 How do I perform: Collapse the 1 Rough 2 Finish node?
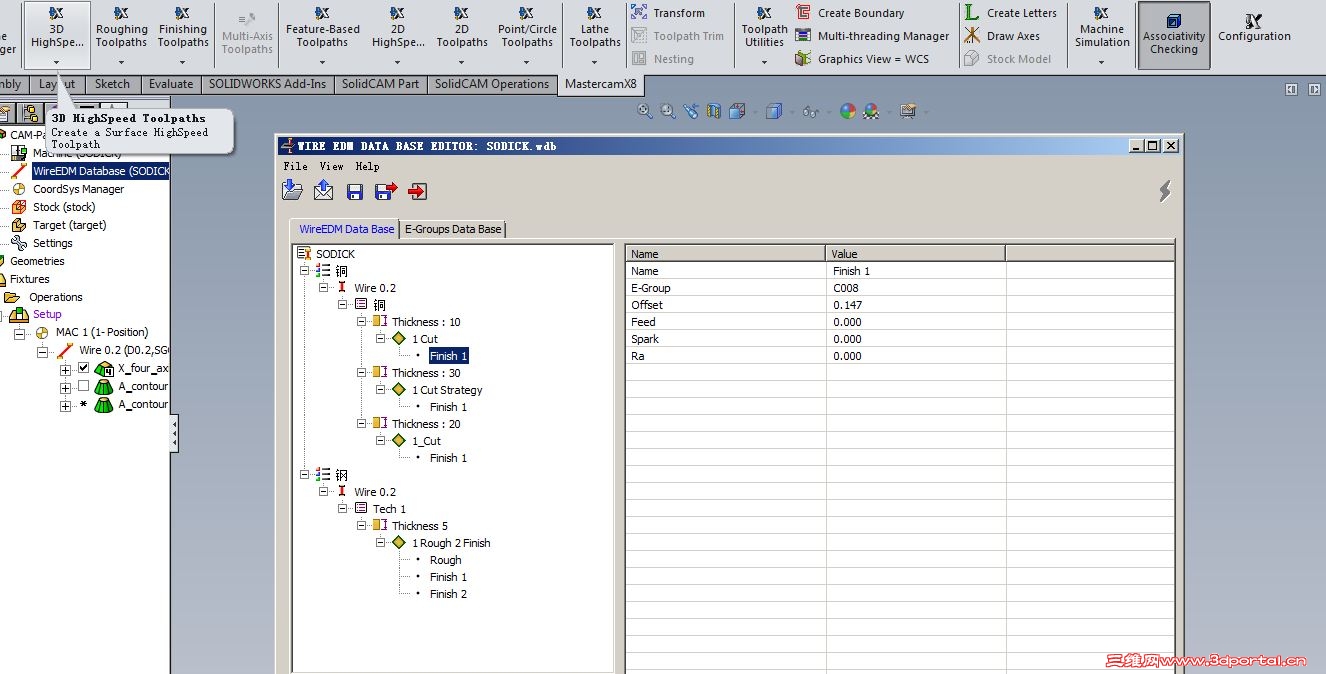point(381,543)
